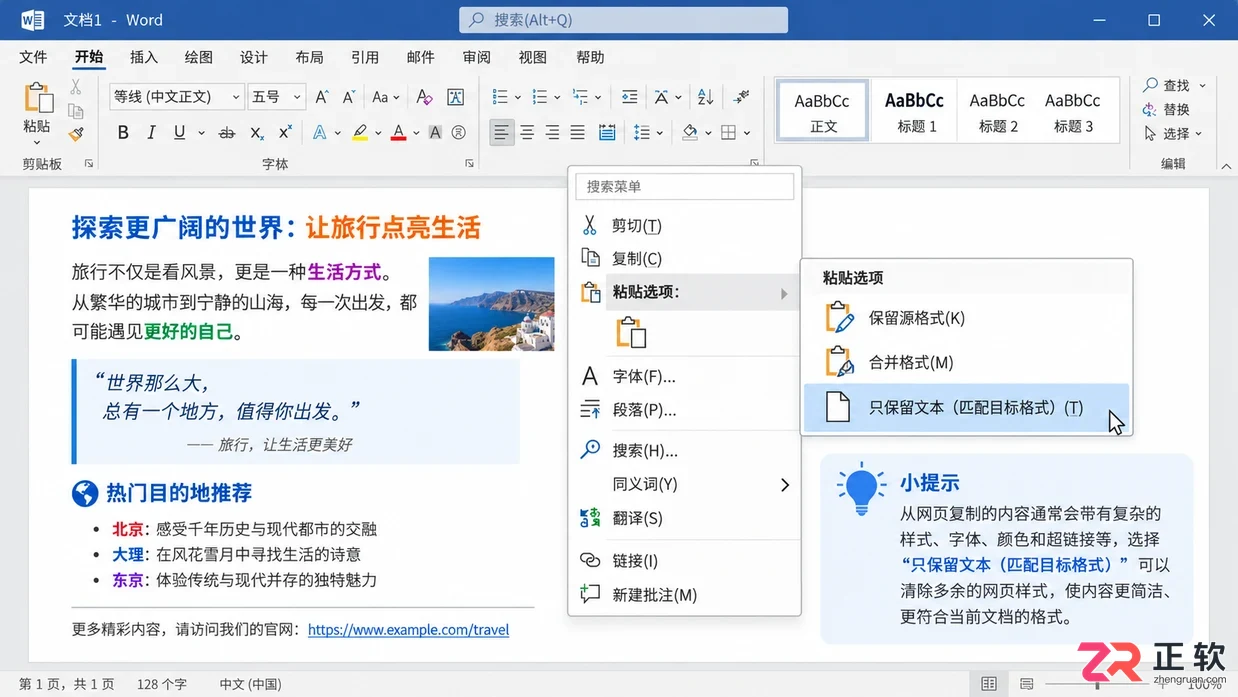Align the paragraph to the right

tap(552, 132)
